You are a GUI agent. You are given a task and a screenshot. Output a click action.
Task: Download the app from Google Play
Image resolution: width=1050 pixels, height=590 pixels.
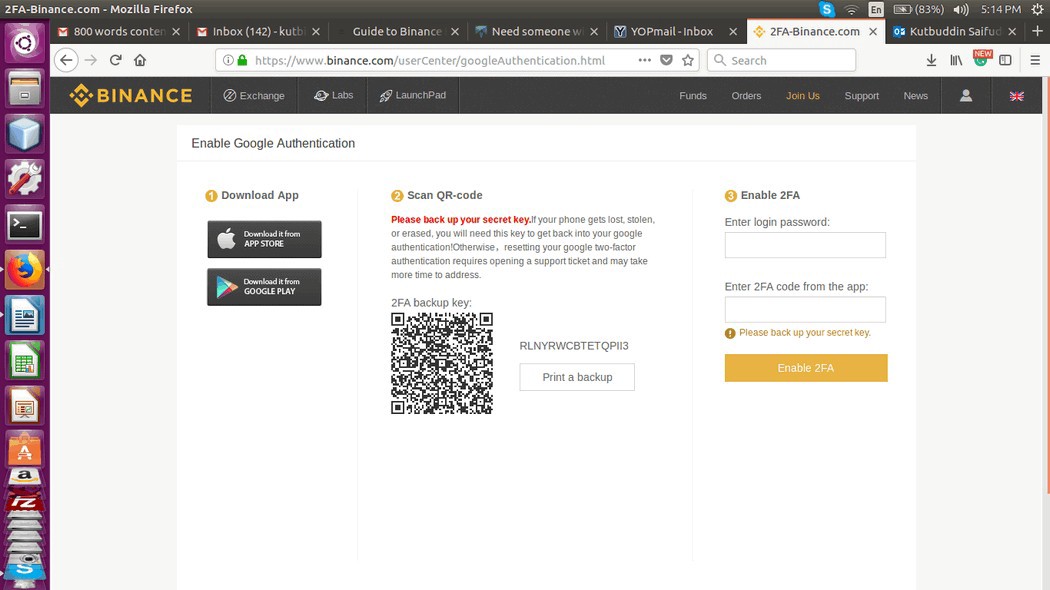click(265, 287)
